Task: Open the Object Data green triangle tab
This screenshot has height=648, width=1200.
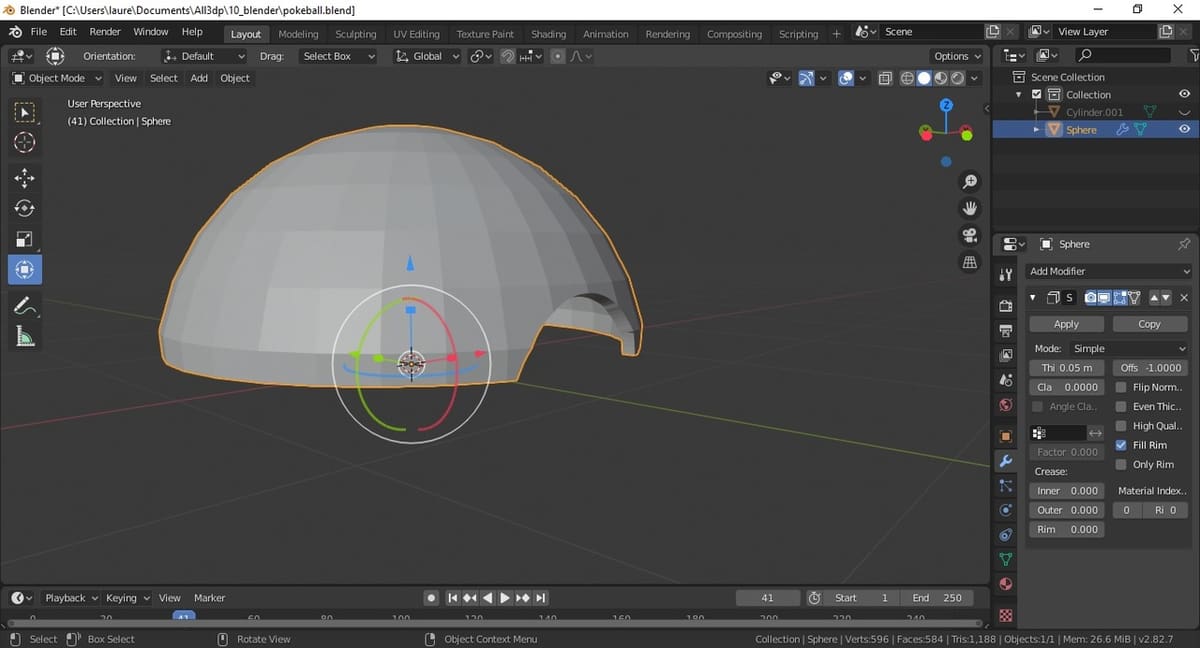Action: point(1006,559)
